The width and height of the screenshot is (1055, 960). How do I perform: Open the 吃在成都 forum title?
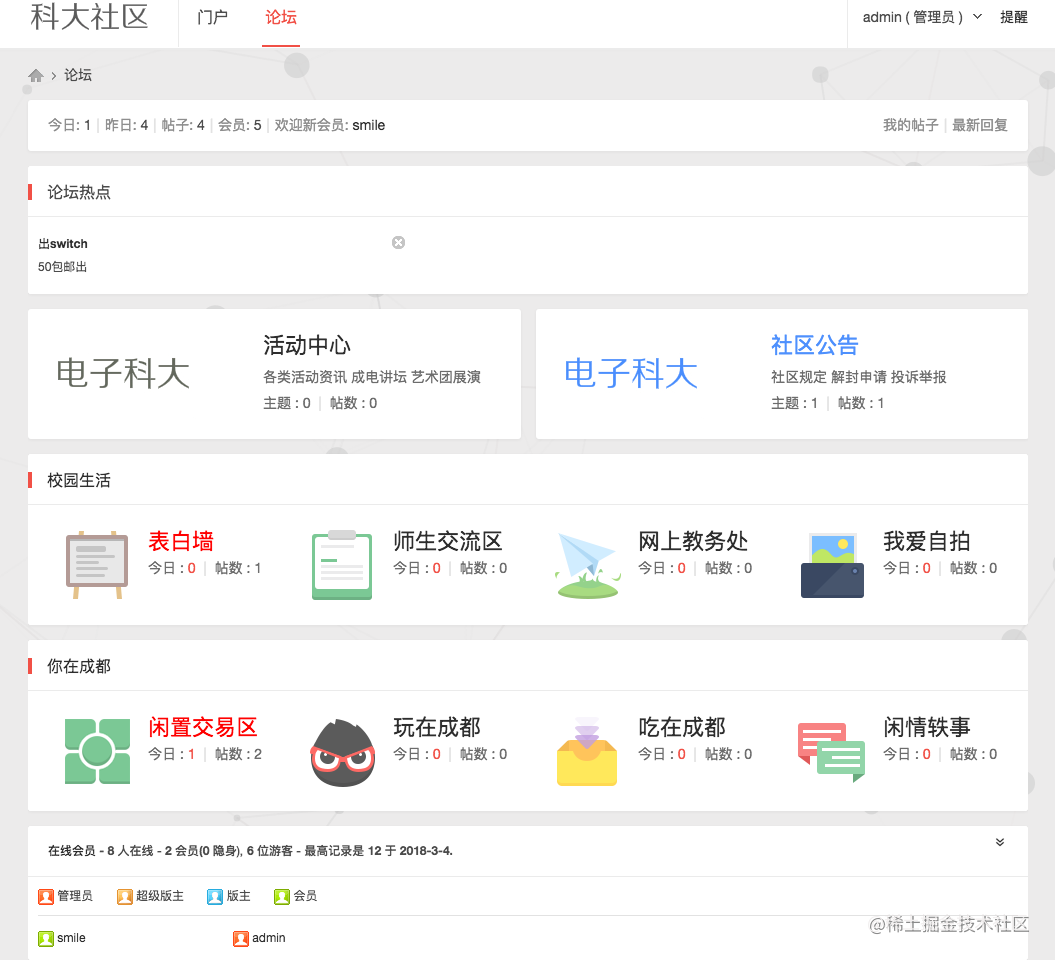[682, 727]
